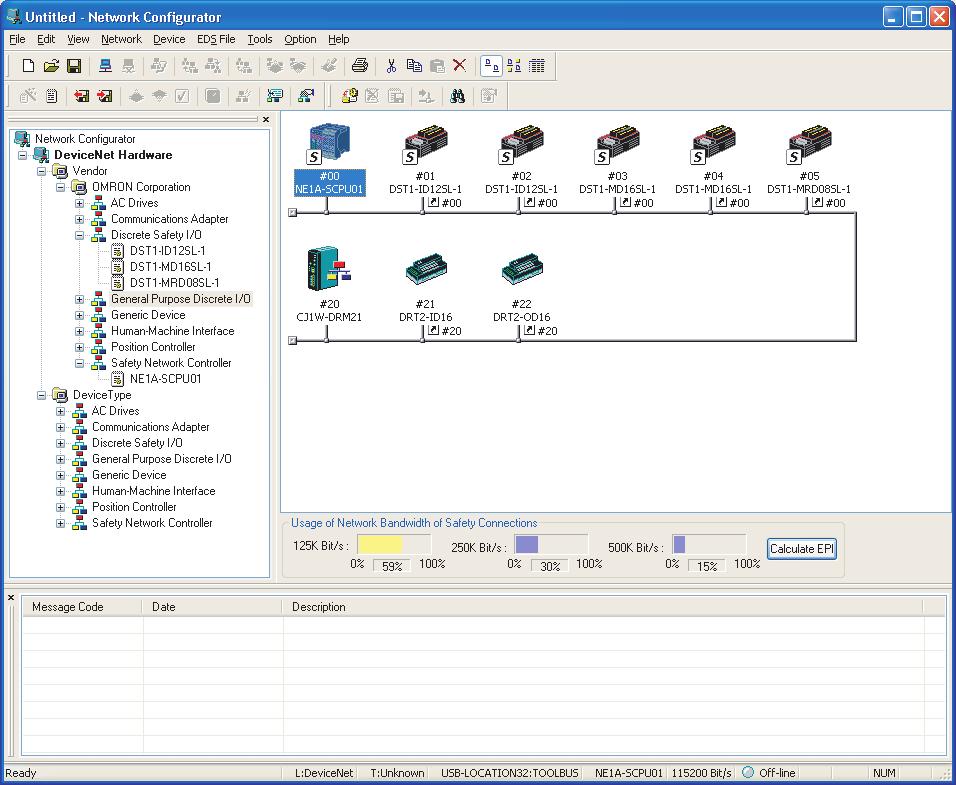The width and height of the screenshot is (956, 785).
Task: Close the hardware tree panel
Action: click(x=266, y=119)
